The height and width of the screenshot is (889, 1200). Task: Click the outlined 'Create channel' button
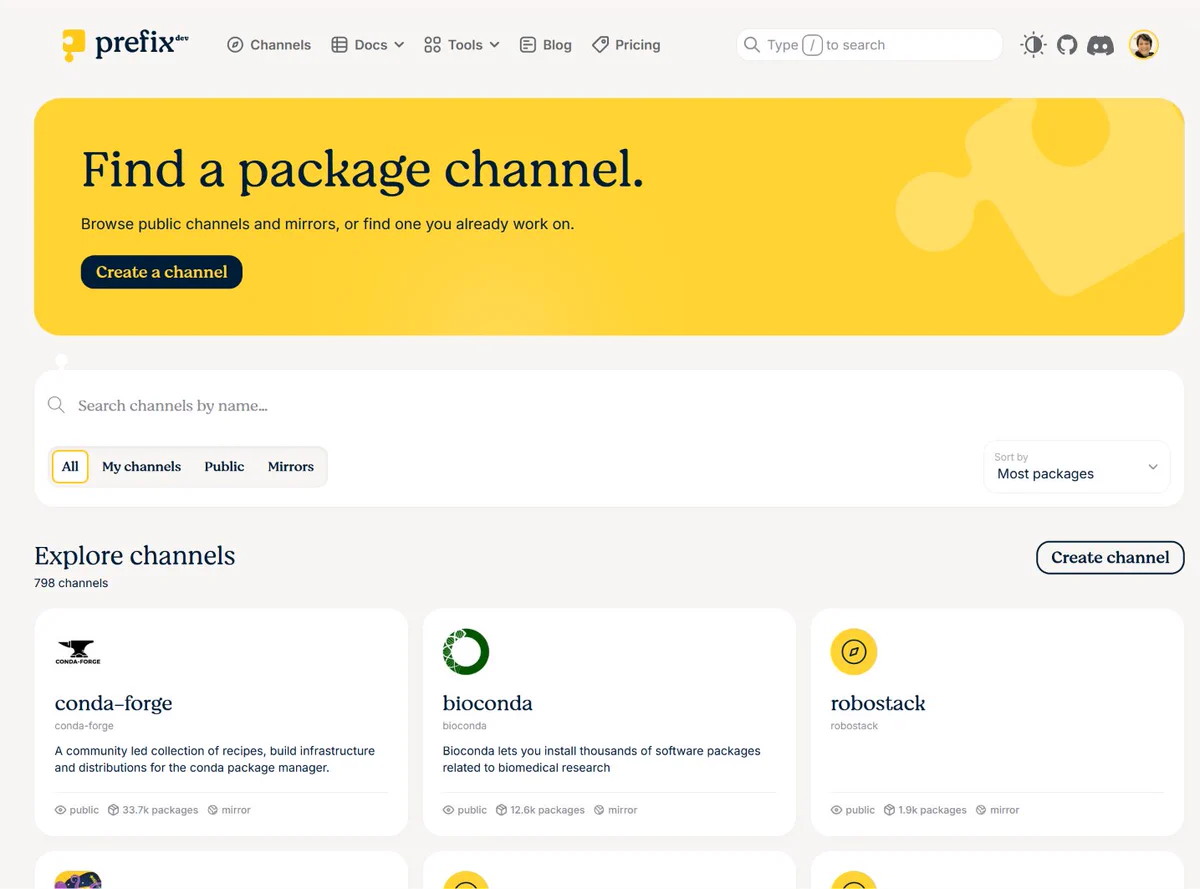[x=1110, y=558]
